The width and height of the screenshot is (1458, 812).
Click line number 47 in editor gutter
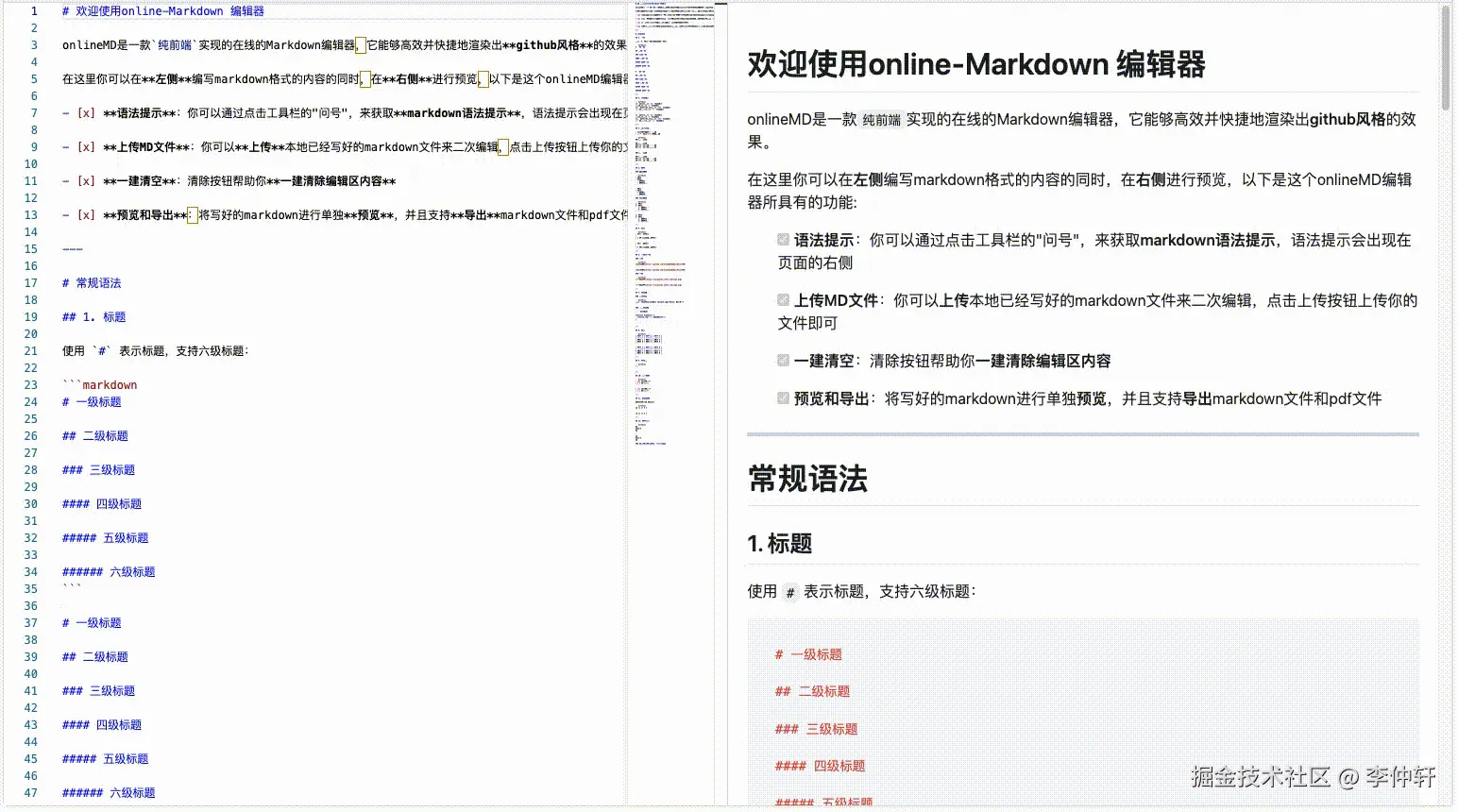[x=31, y=793]
